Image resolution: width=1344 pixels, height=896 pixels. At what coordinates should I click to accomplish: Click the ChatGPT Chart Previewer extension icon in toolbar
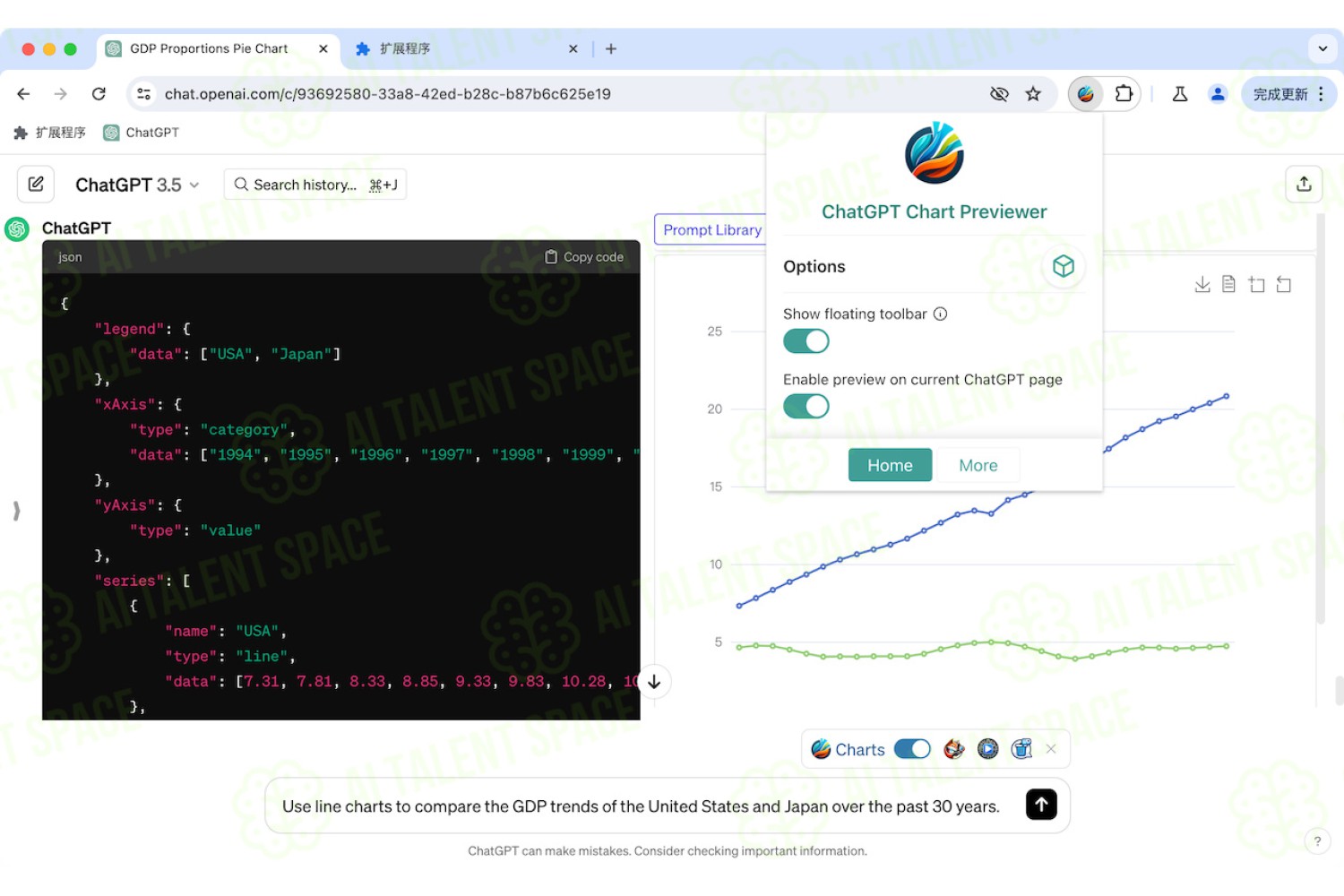[x=1086, y=94]
